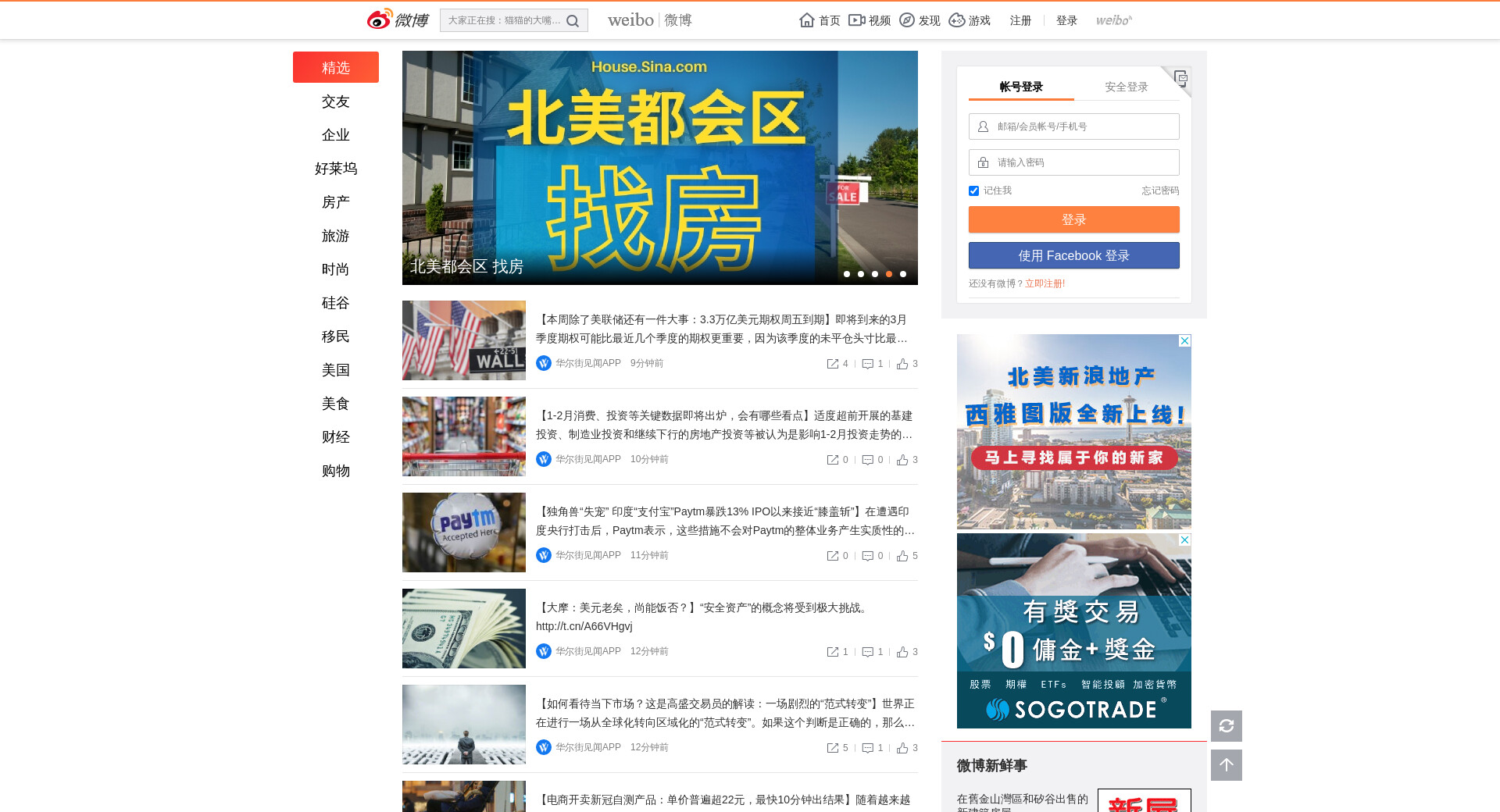Open the 忘记密码 link
The image size is (1500, 812).
pyautogui.click(x=1160, y=191)
